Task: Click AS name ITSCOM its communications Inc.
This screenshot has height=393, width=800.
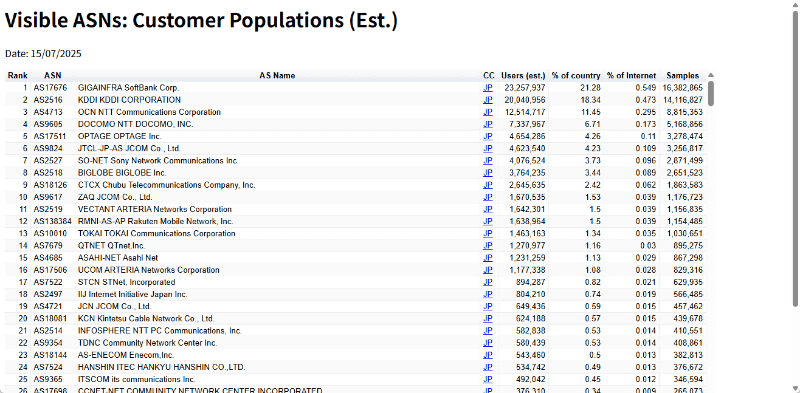Action: coord(137,380)
